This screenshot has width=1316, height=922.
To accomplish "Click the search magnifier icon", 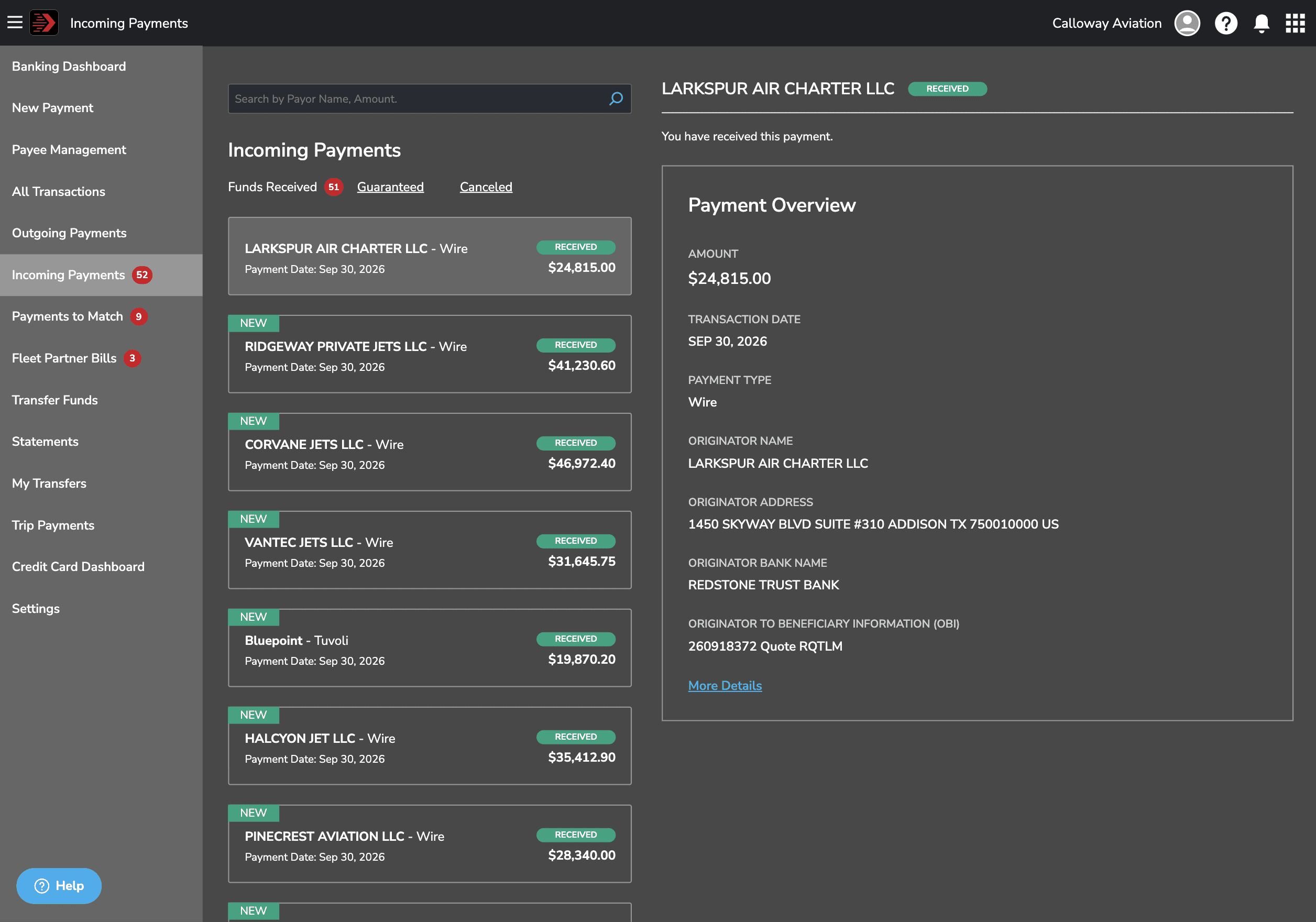I will tap(616, 98).
